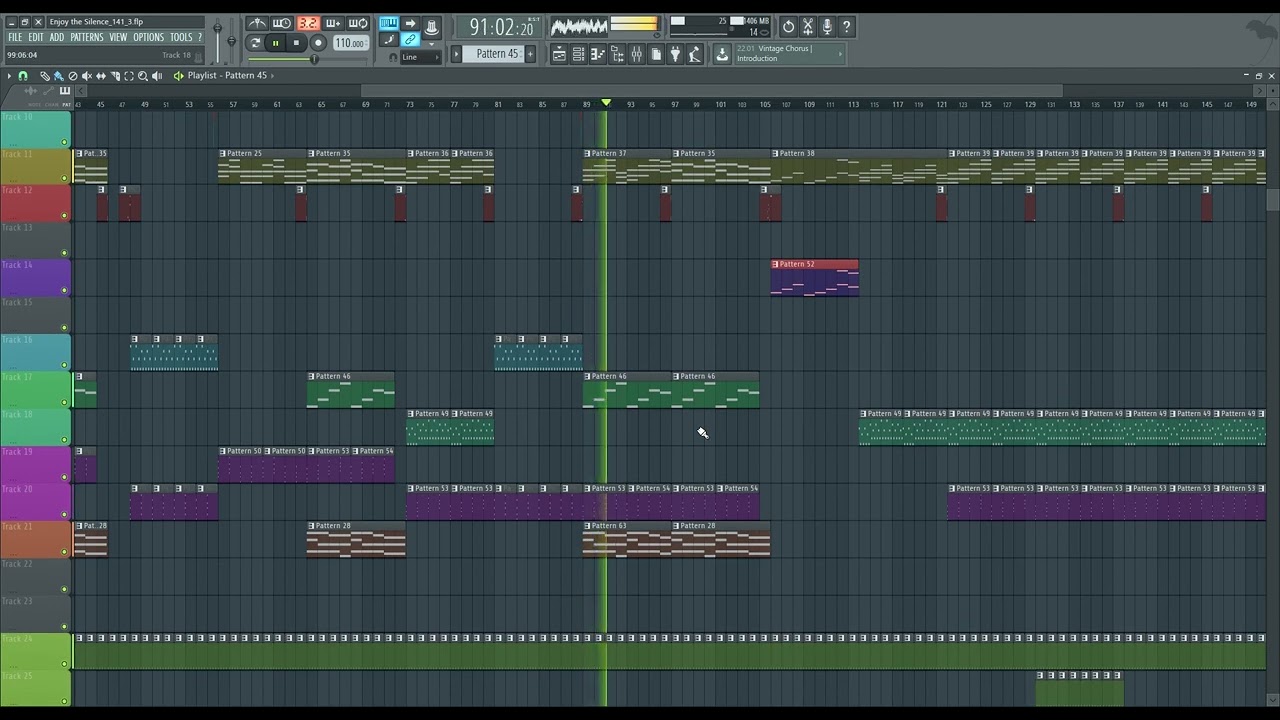
Task: Open the help question mark icon
Action: coord(846,27)
